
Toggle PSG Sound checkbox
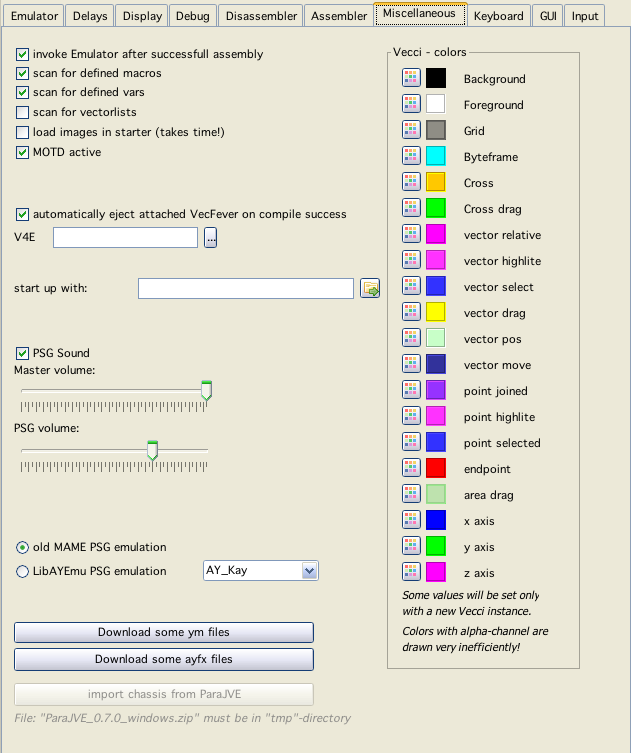click(23, 353)
